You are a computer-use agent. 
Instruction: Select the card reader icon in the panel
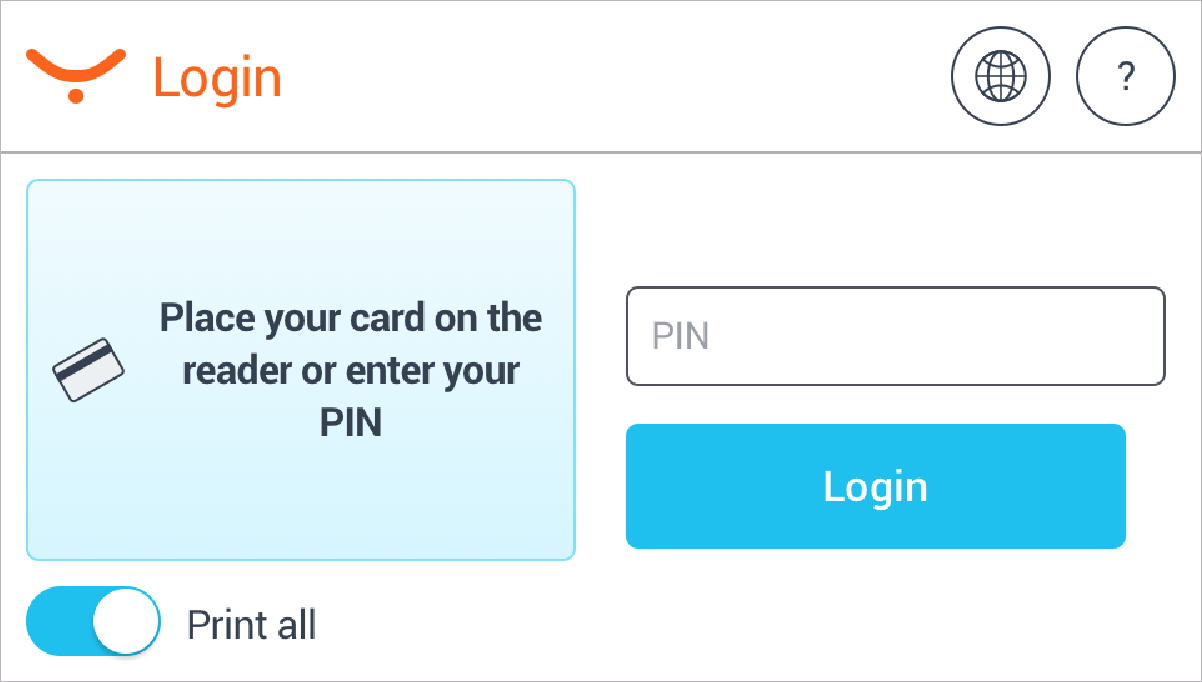click(x=88, y=370)
